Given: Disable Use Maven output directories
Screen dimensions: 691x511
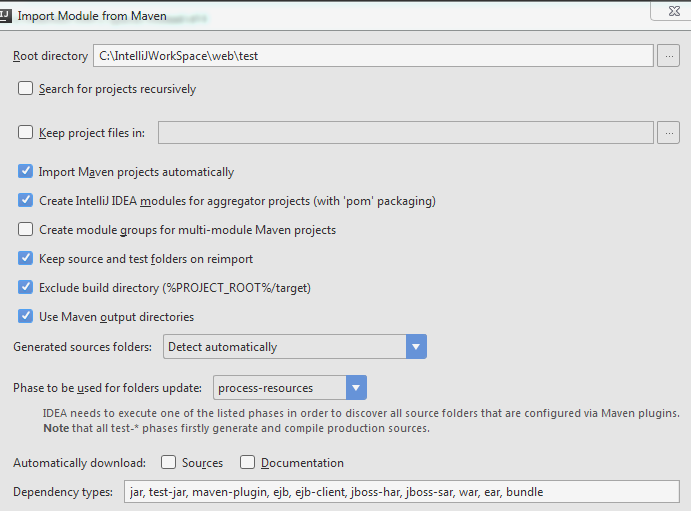Looking at the screenshot, I should pos(25,316).
